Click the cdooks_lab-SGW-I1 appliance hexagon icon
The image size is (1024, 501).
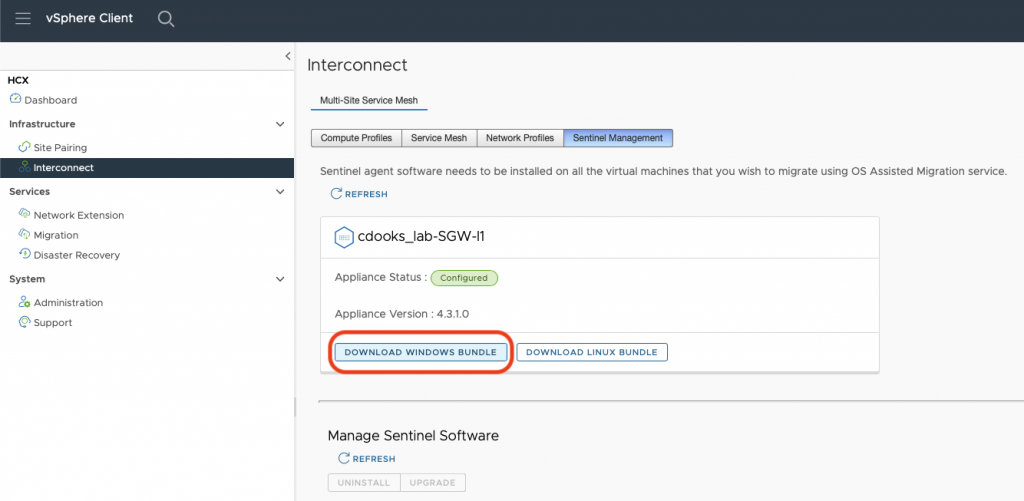point(343,238)
